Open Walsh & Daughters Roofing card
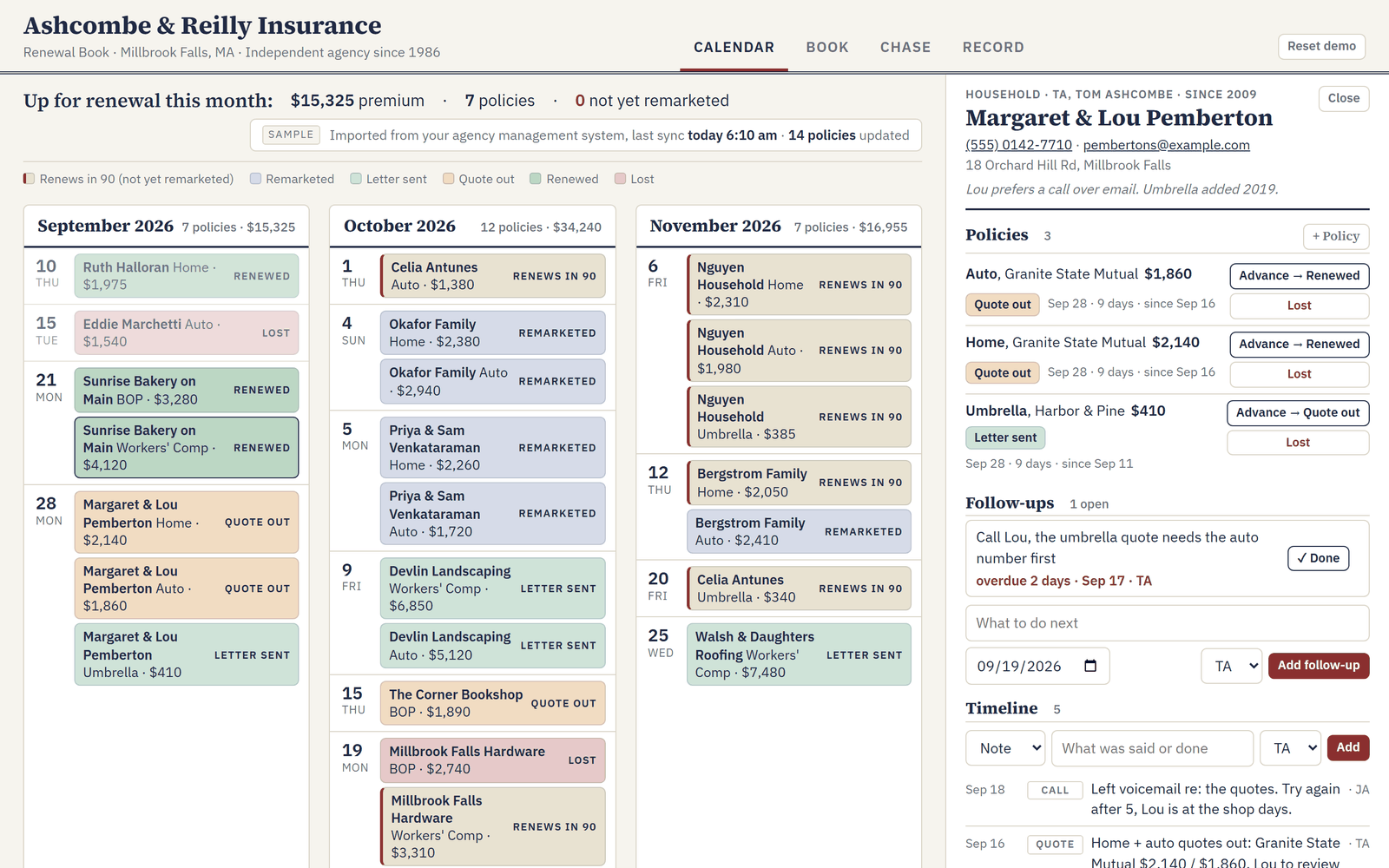1389x868 pixels. point(799,654)
